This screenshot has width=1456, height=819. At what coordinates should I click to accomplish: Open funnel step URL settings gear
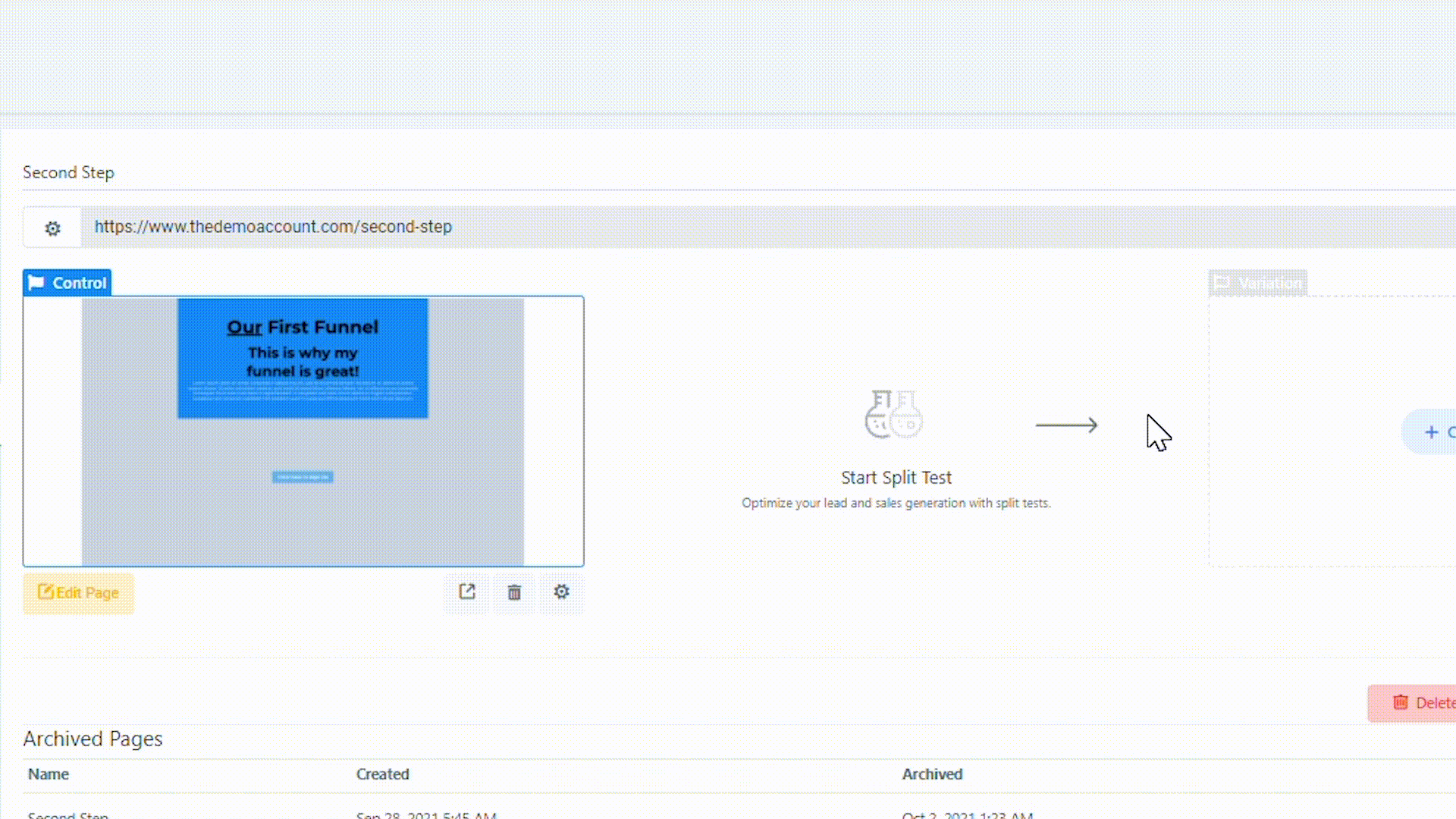point(52,227)
